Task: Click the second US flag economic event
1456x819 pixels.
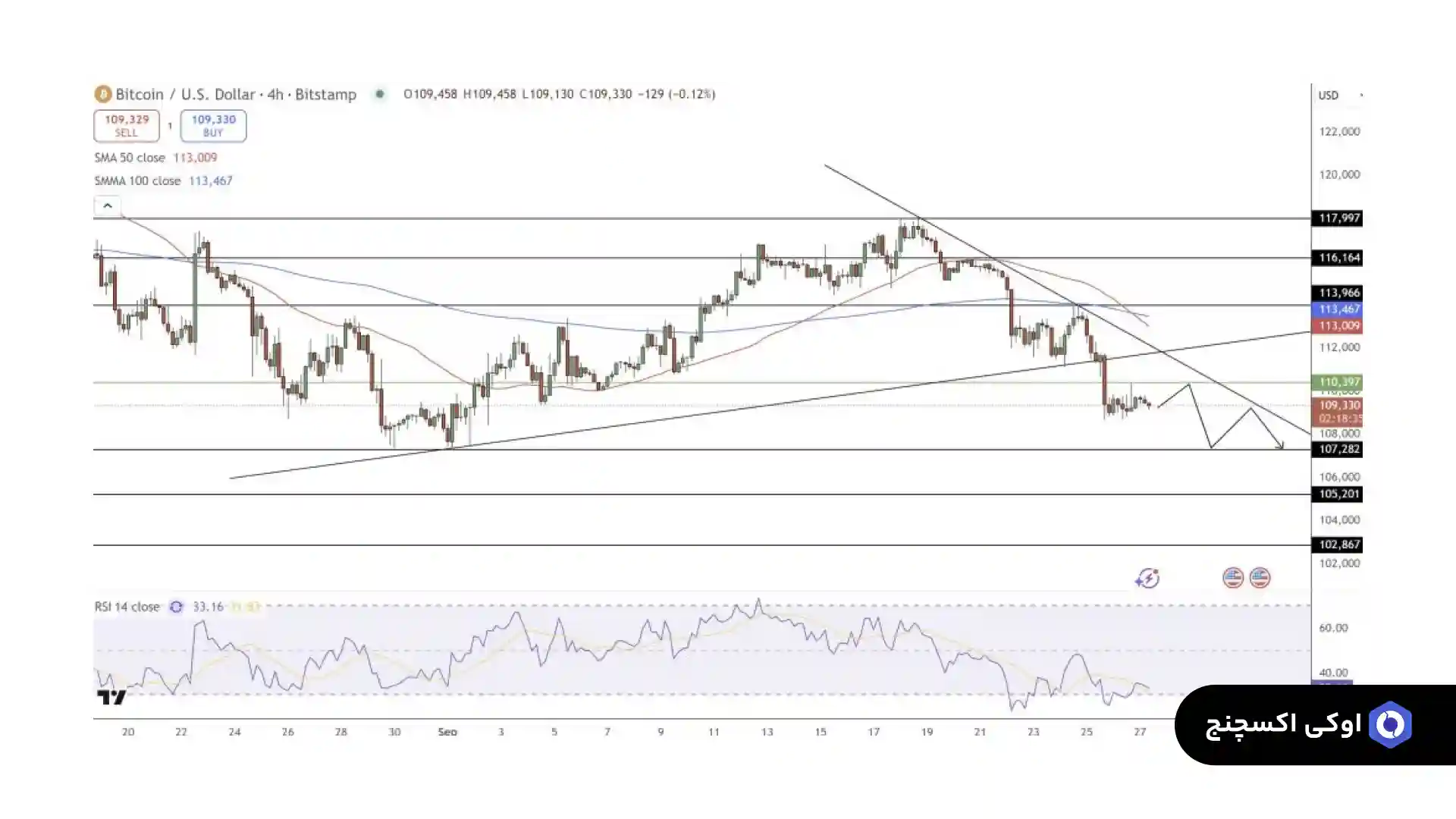Action: 1260,578
